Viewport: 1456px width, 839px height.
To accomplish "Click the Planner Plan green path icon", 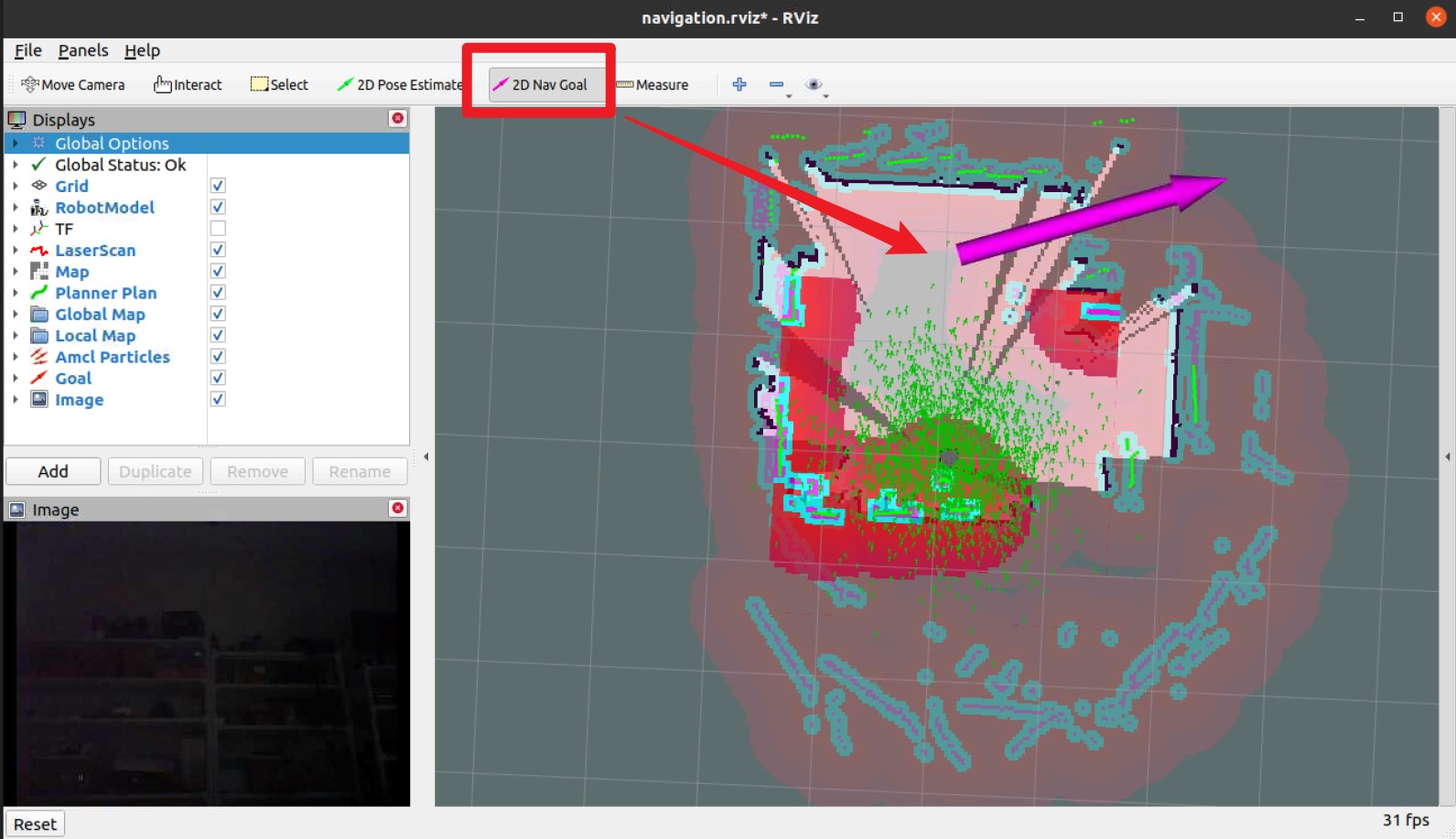I will pyautogui.click(x=38, y=293).
